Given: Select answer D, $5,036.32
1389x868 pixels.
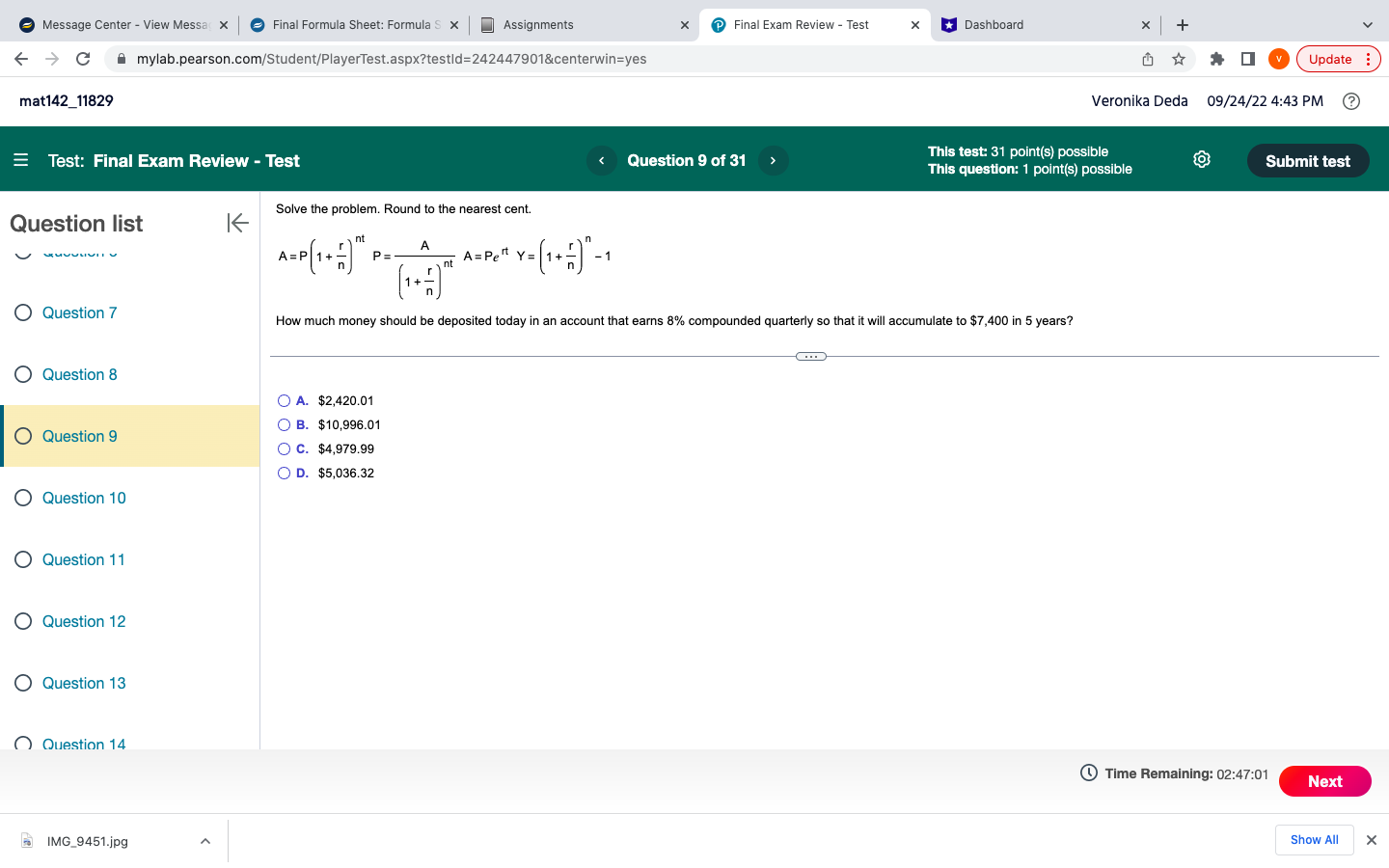Looking at the screenshot, I should (x=284, y=474).
